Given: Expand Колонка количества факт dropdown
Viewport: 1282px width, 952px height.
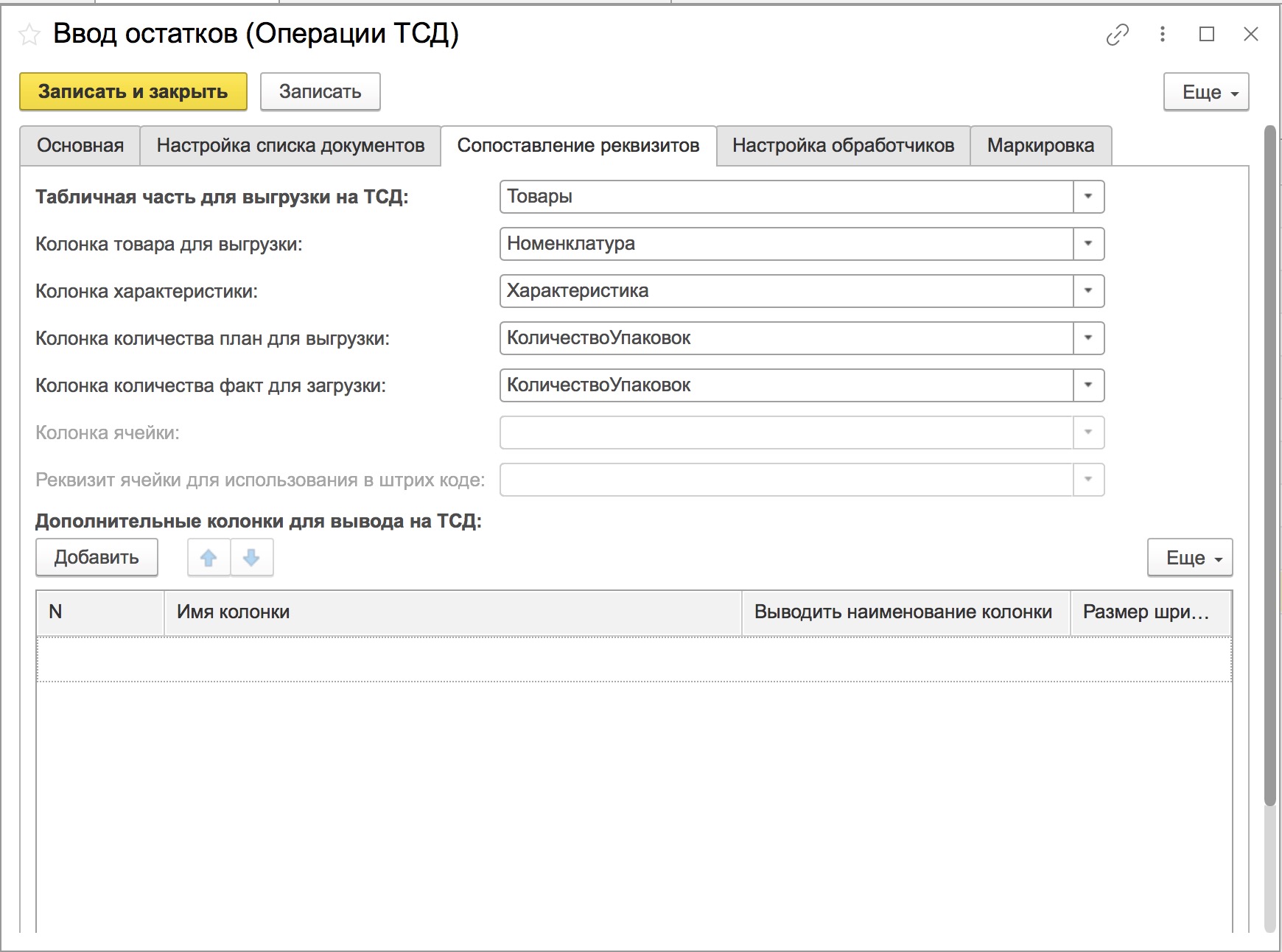Looking at the screenshot, I should click(x=1088, y=385).
